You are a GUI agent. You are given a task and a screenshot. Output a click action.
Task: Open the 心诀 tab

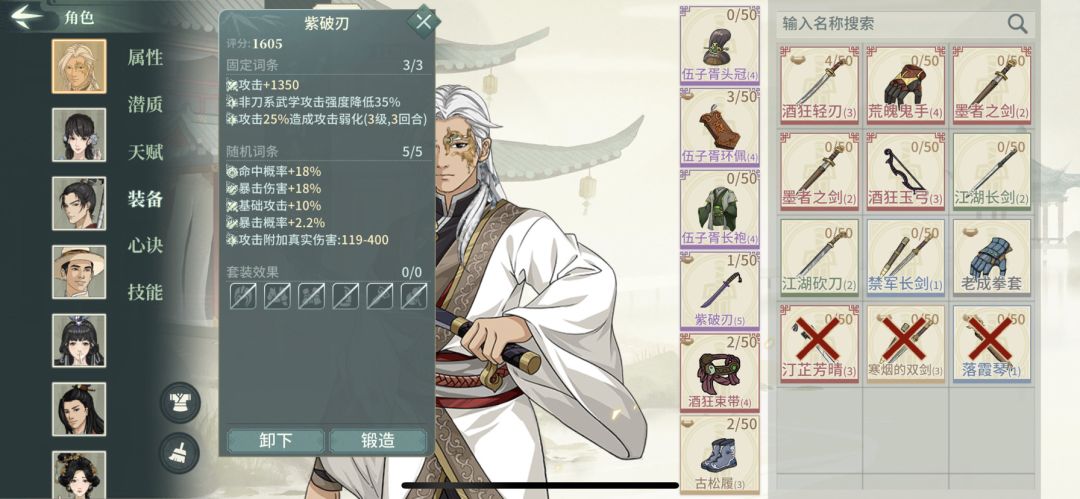pos(145,245)
